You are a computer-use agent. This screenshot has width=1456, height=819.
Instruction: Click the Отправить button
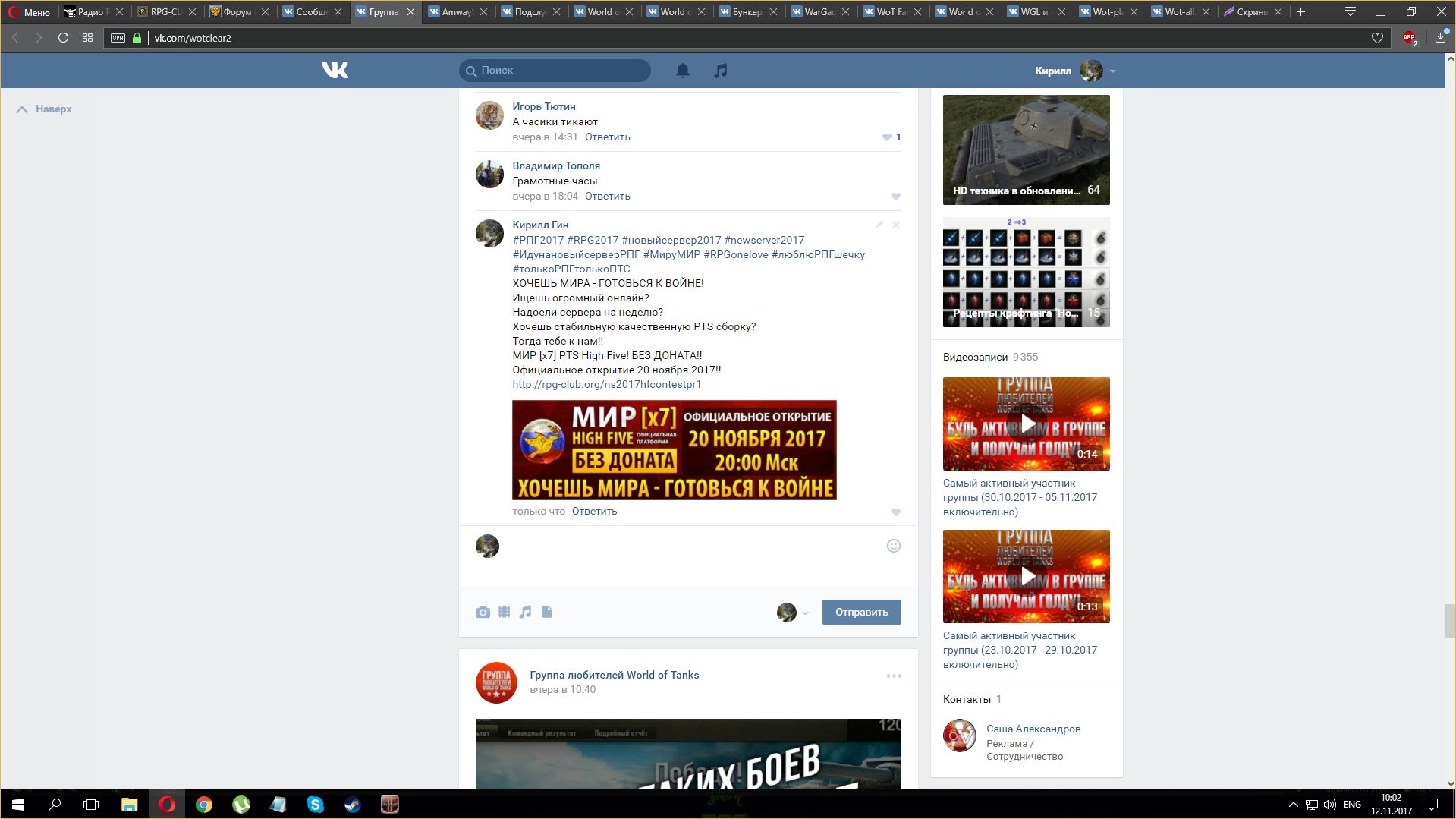861,612
